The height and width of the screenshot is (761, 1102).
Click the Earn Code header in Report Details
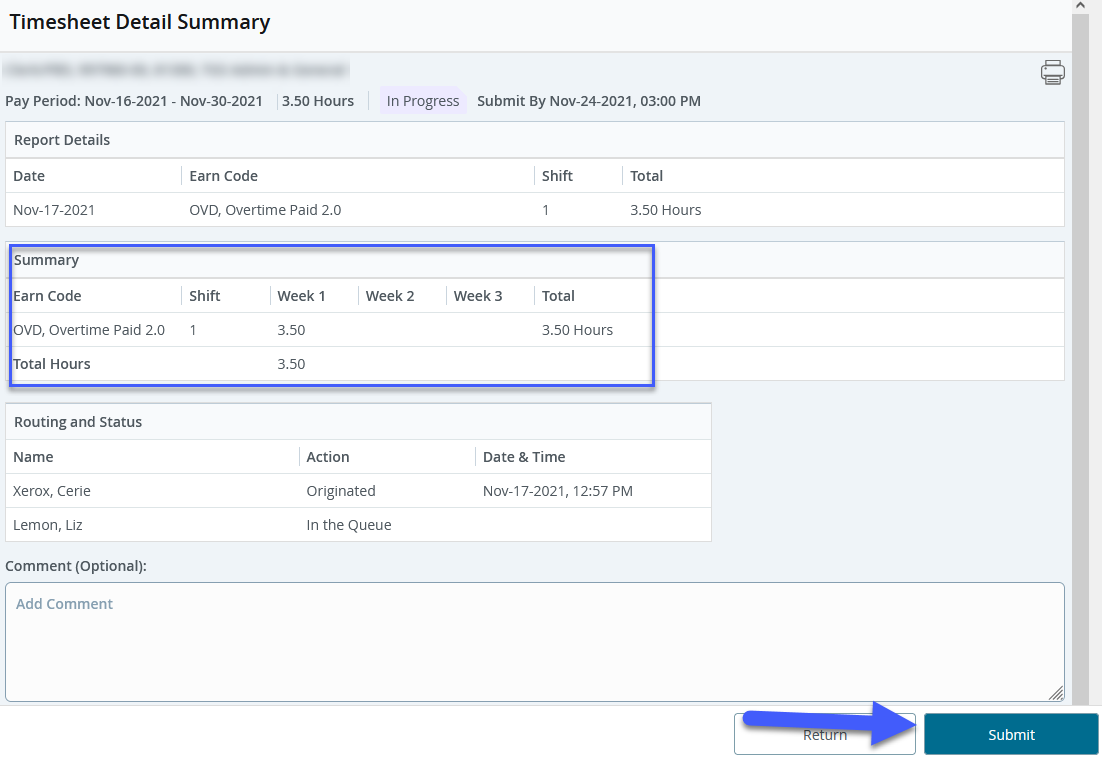coord(223,176)
